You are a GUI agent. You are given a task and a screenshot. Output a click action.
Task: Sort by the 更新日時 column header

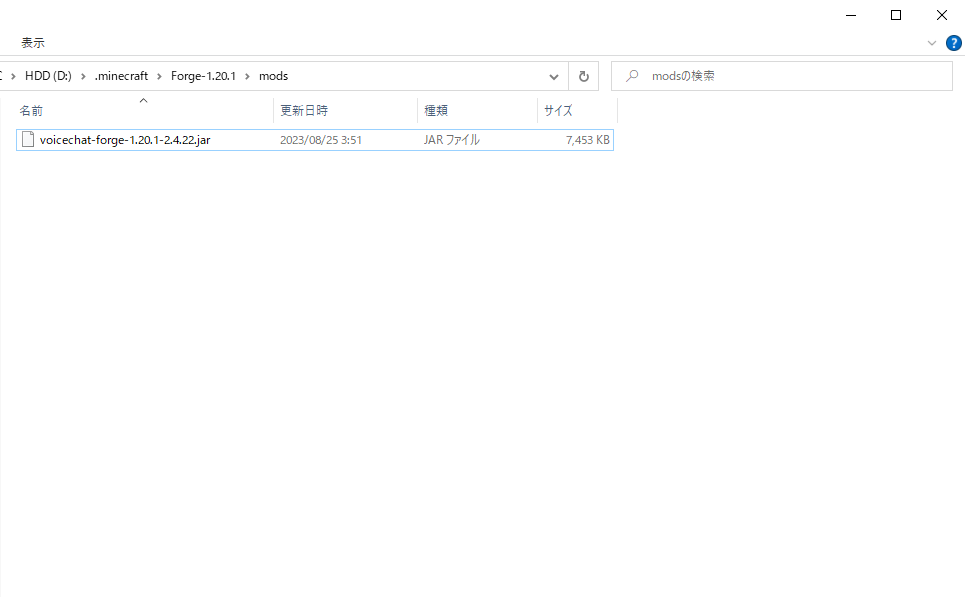pos(304,111)
